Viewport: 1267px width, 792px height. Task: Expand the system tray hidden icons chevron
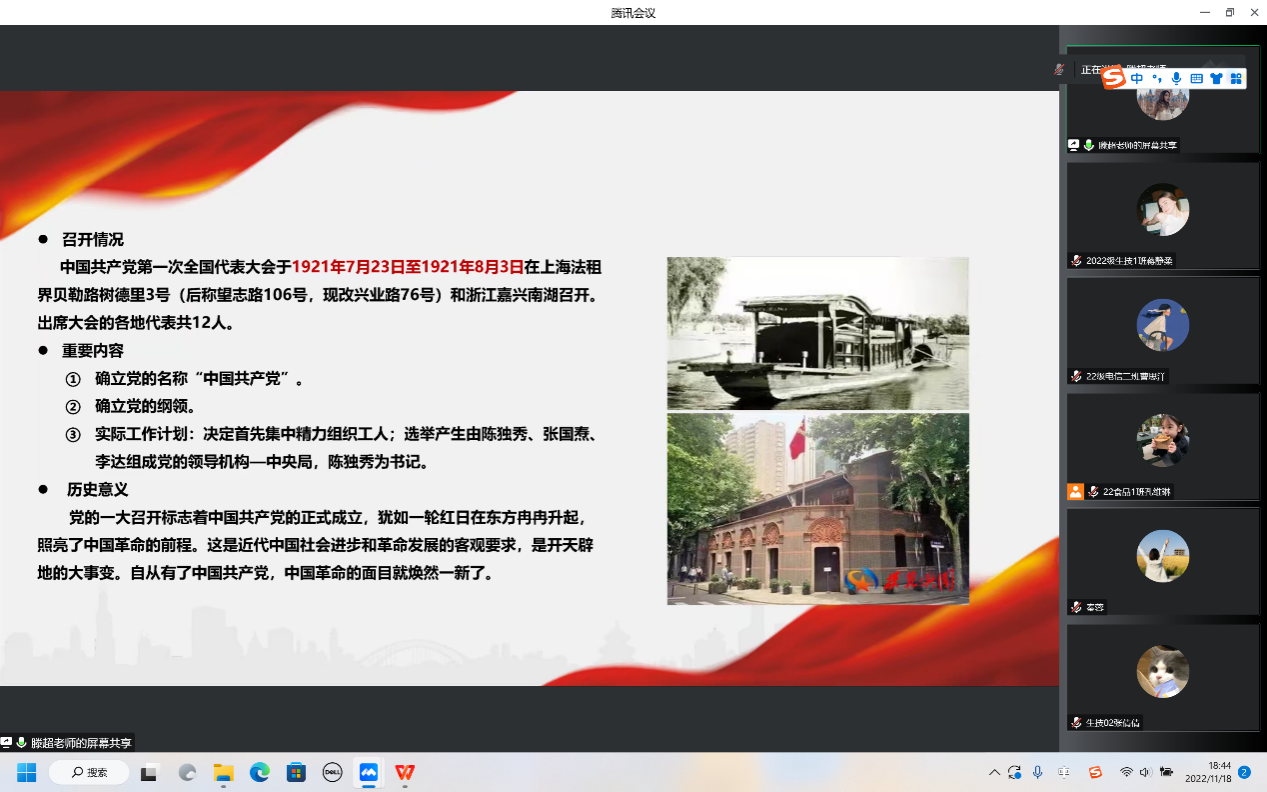tap(994, 772)
